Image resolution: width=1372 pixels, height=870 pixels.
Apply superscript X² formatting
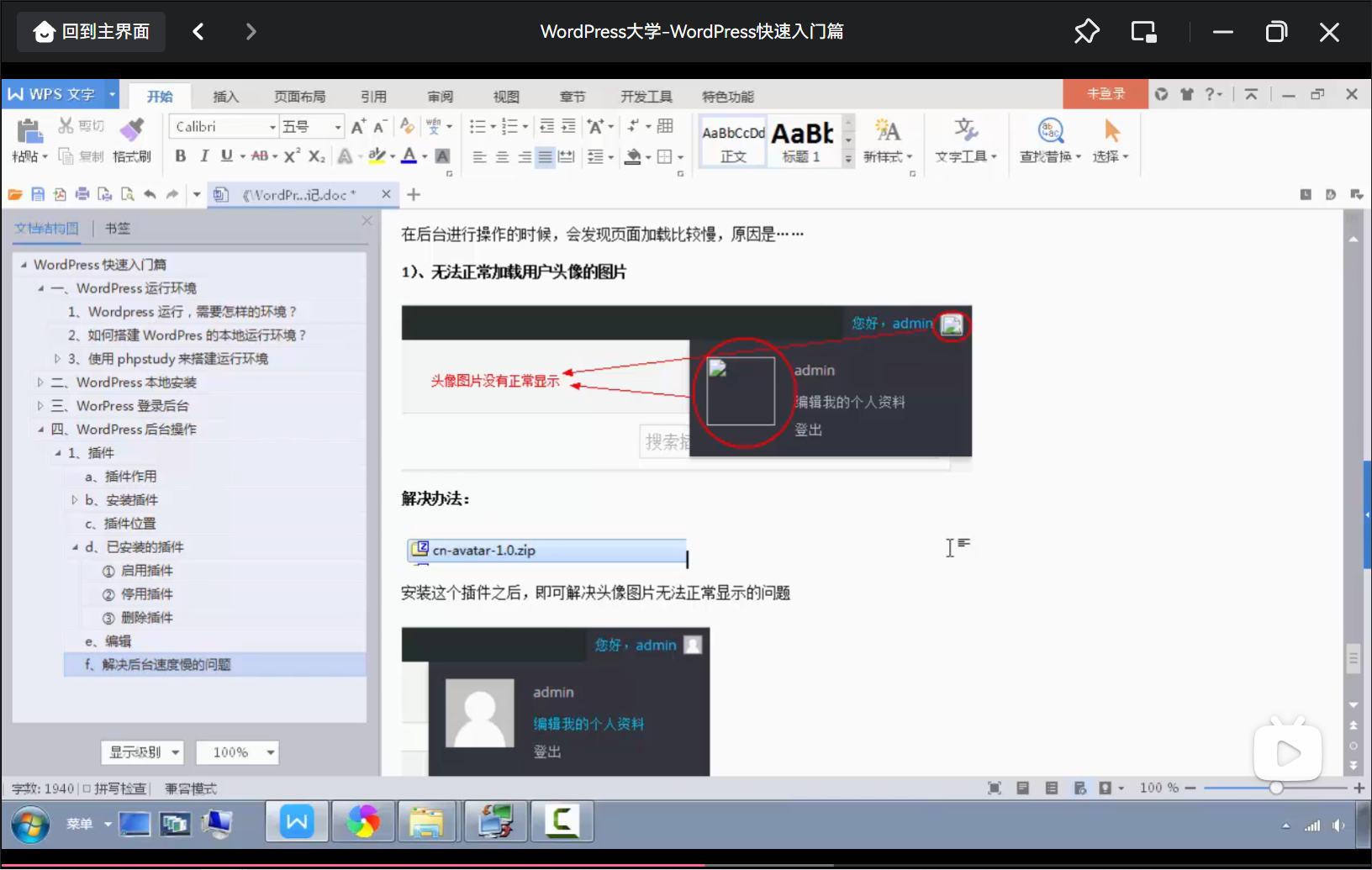coord(292,156)
